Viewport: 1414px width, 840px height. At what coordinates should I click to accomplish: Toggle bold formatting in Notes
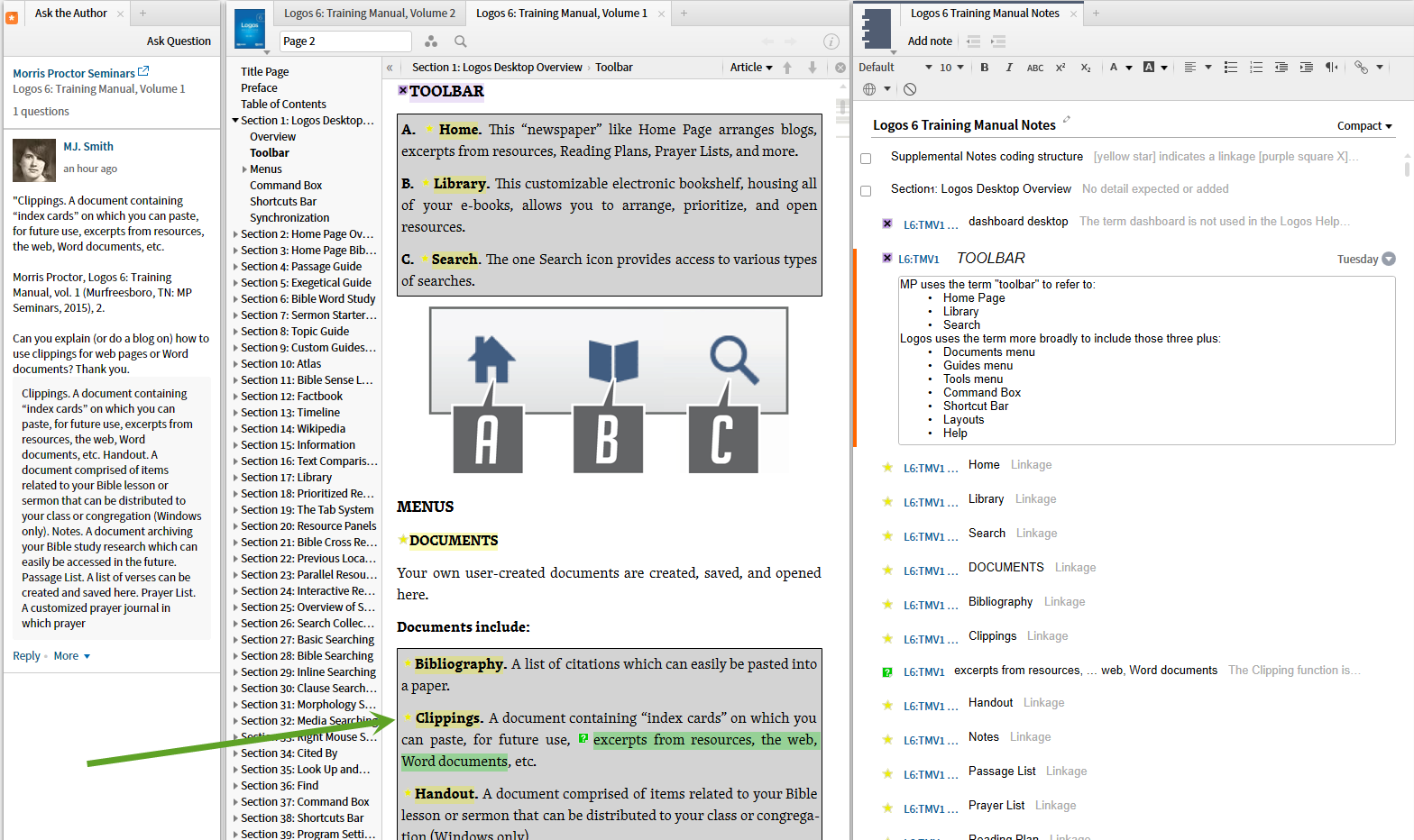[x=985, y=68]
